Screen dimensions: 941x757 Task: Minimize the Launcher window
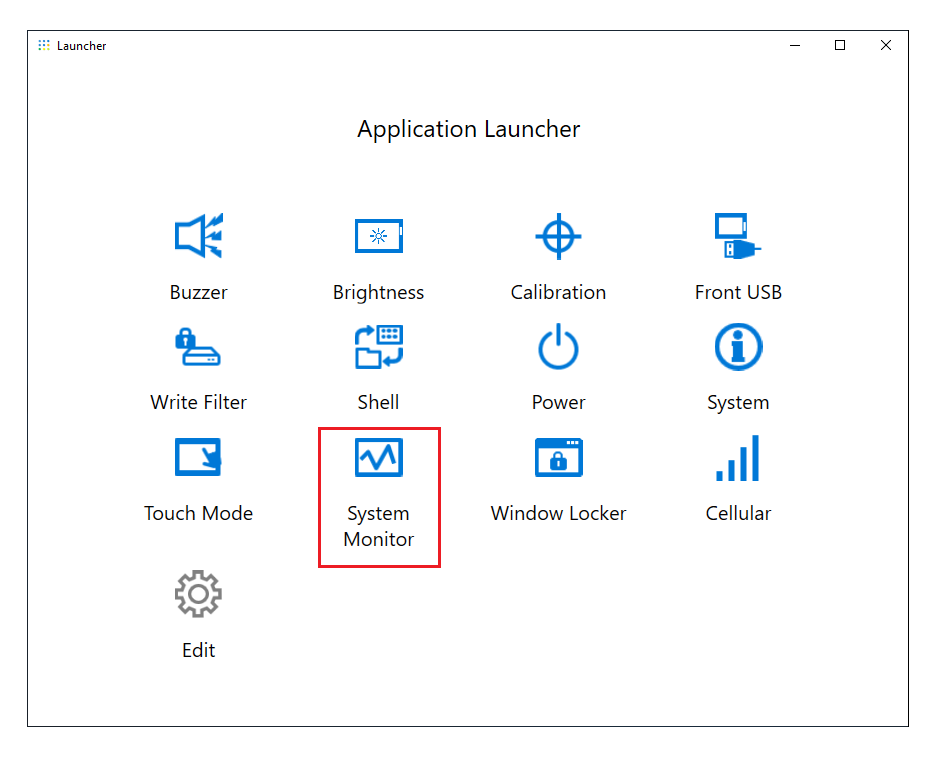794,46
